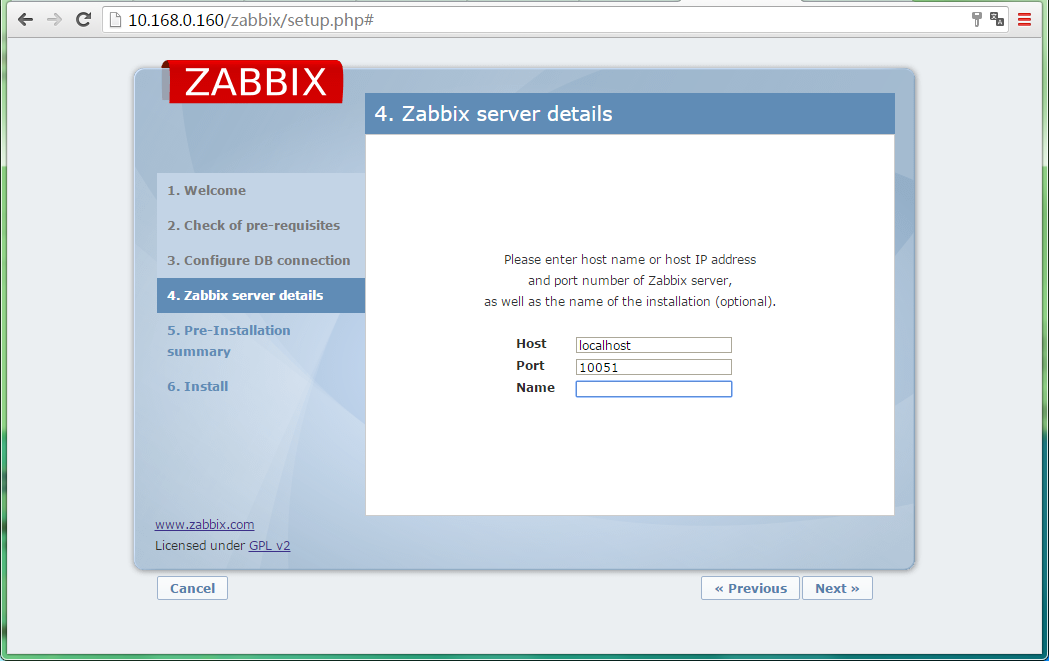Go back using browser back arrow

tap(25, 19)
